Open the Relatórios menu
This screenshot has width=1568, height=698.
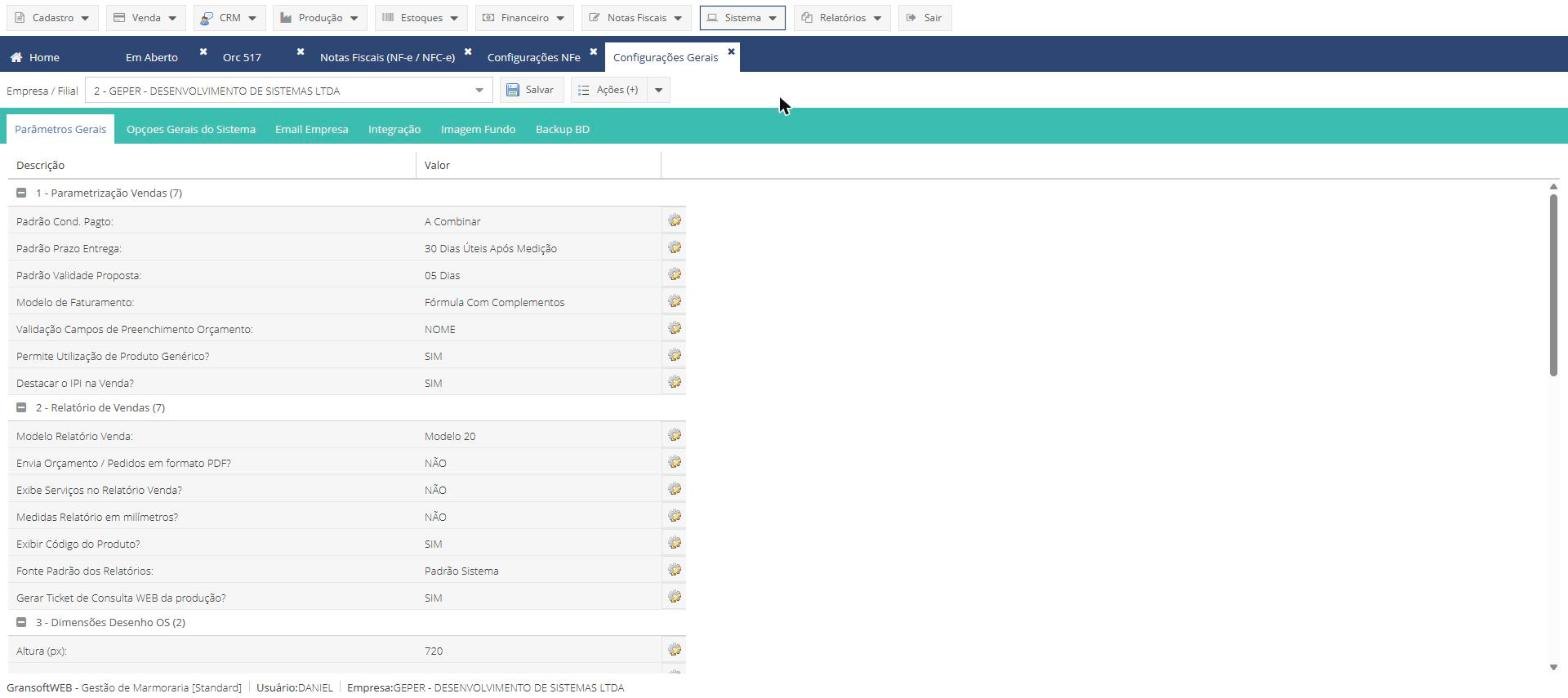pos(842,18)
